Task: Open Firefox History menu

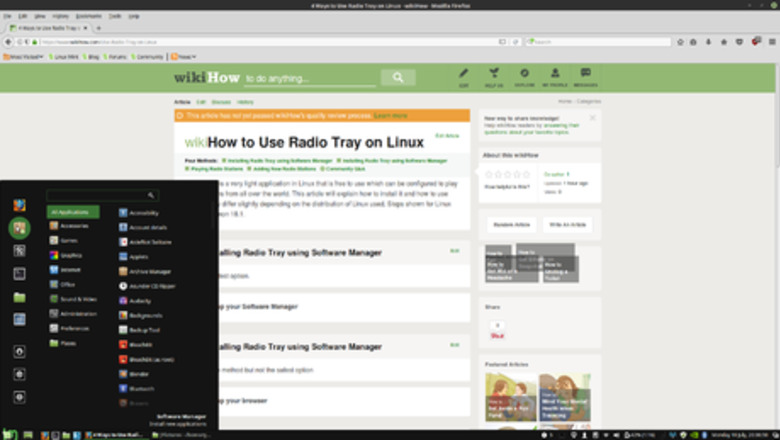Action: pyautogui.click(x=61, y=16)
